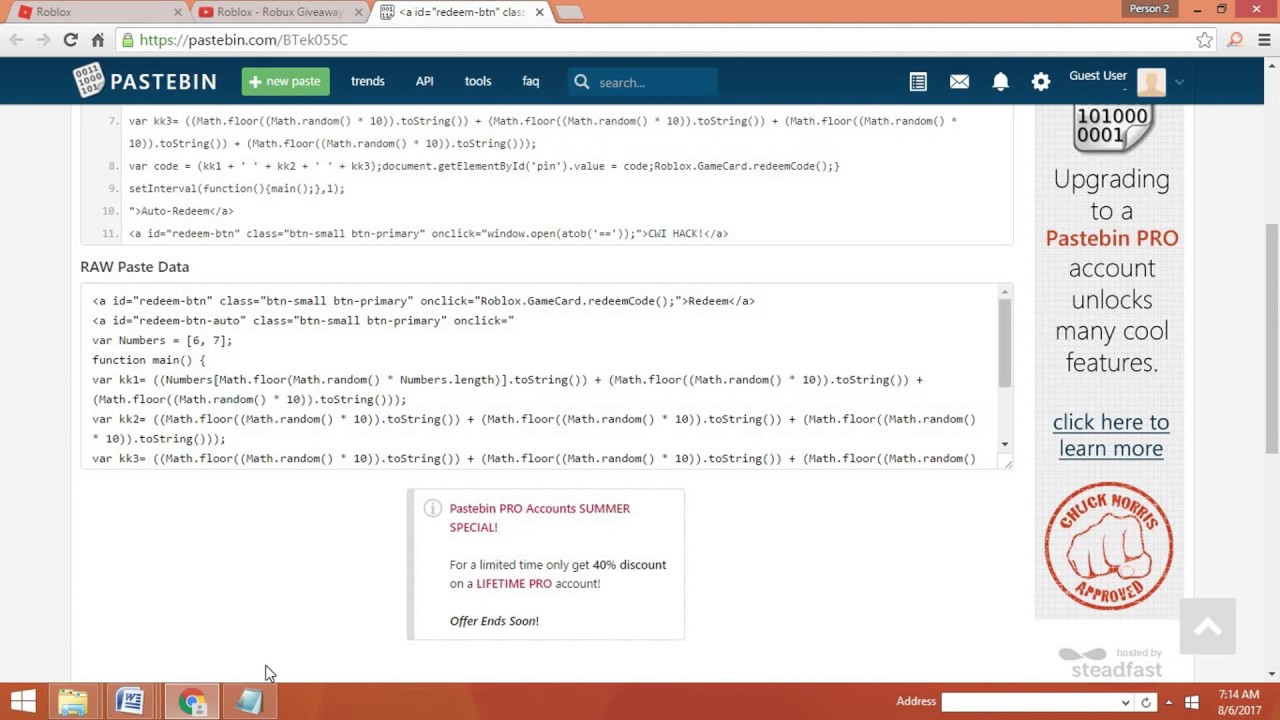1280x720 pixels.
Task: Open the Chrome menu button
Action: coord(1264,40)
